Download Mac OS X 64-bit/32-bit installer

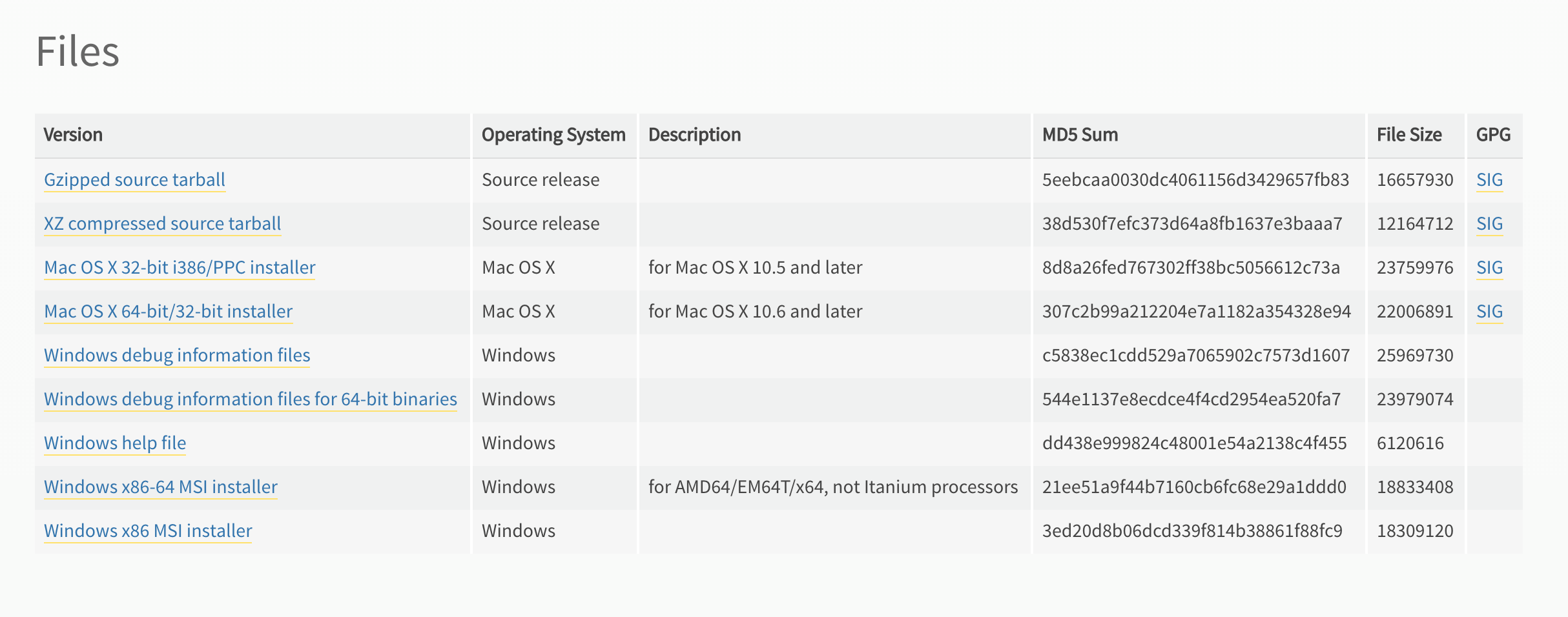coord(168,311)
